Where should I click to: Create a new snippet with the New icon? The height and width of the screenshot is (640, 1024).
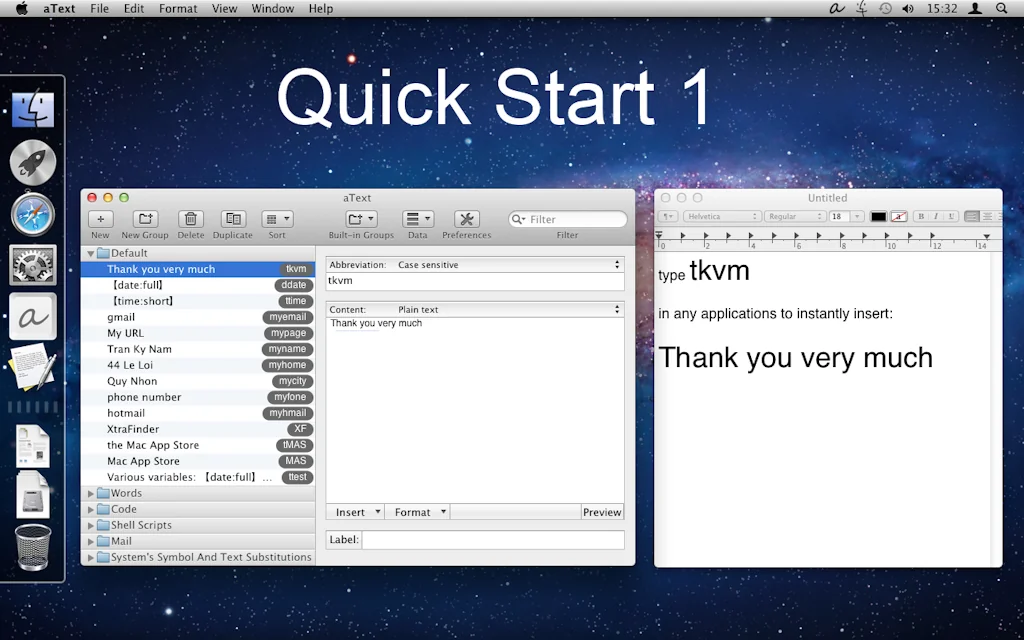100,220
